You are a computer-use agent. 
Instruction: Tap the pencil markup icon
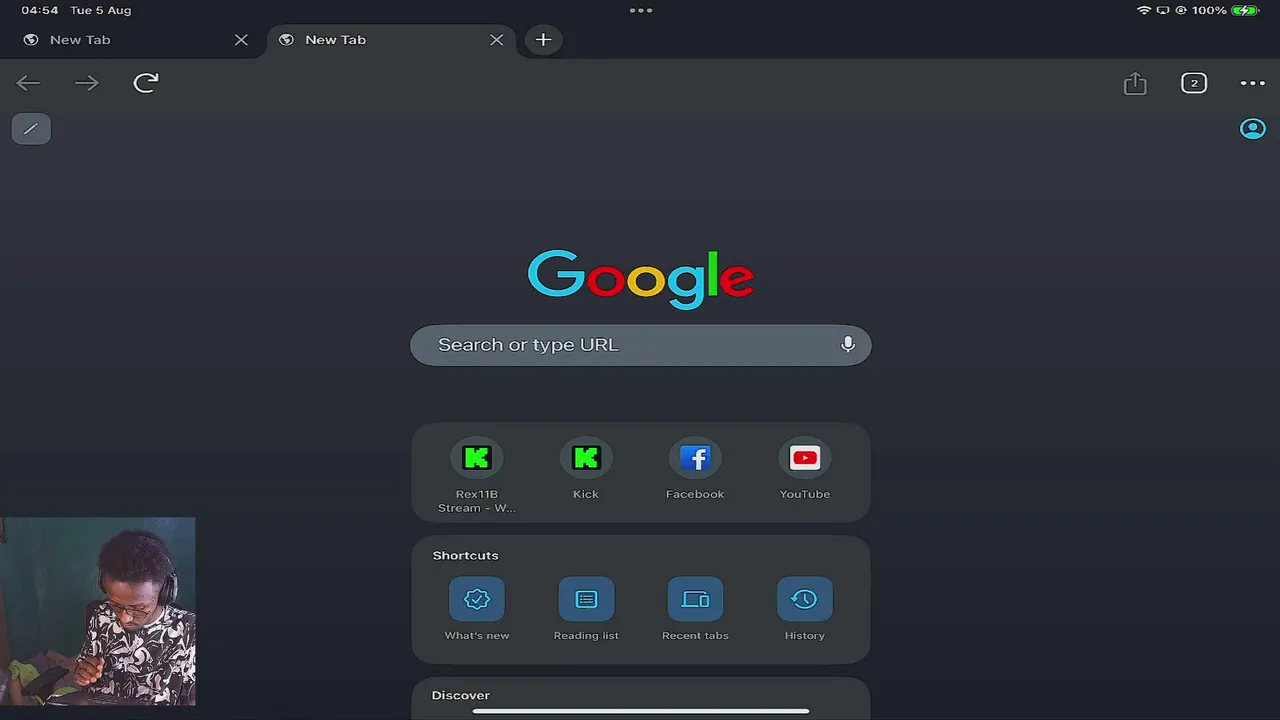click(x=31, y=128)
